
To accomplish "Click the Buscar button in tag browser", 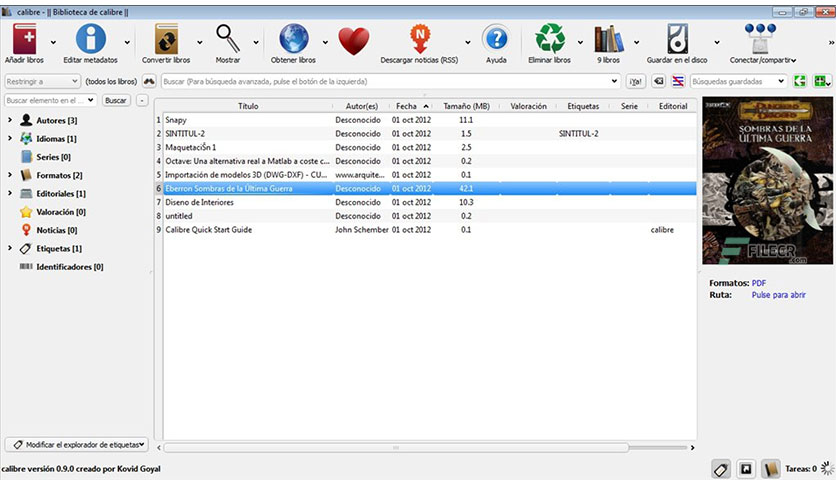I will 116,100.
